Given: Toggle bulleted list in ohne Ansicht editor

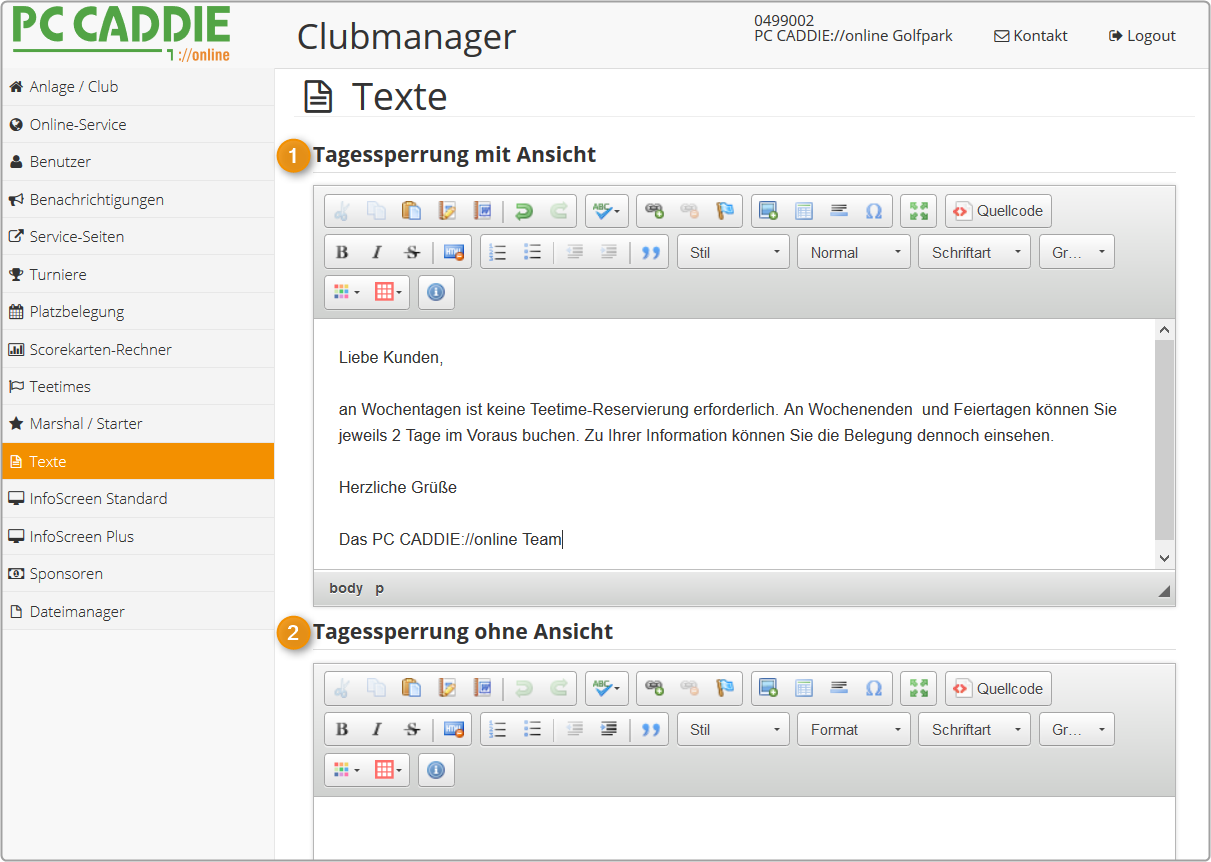Looking at the screenshot, I should [x=533, y=729].
